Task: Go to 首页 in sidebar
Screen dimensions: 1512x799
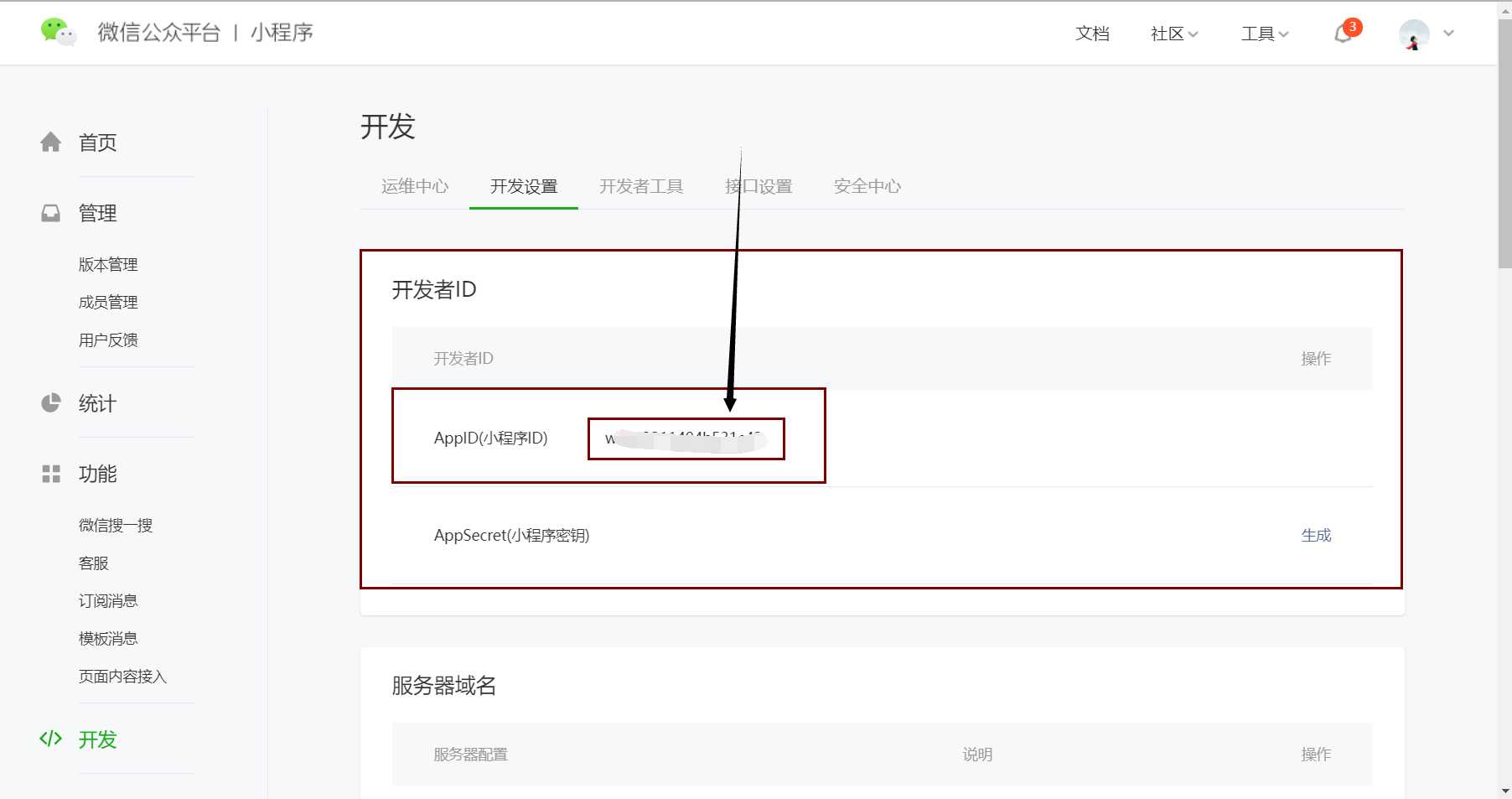Action: (x=97, y=143)
